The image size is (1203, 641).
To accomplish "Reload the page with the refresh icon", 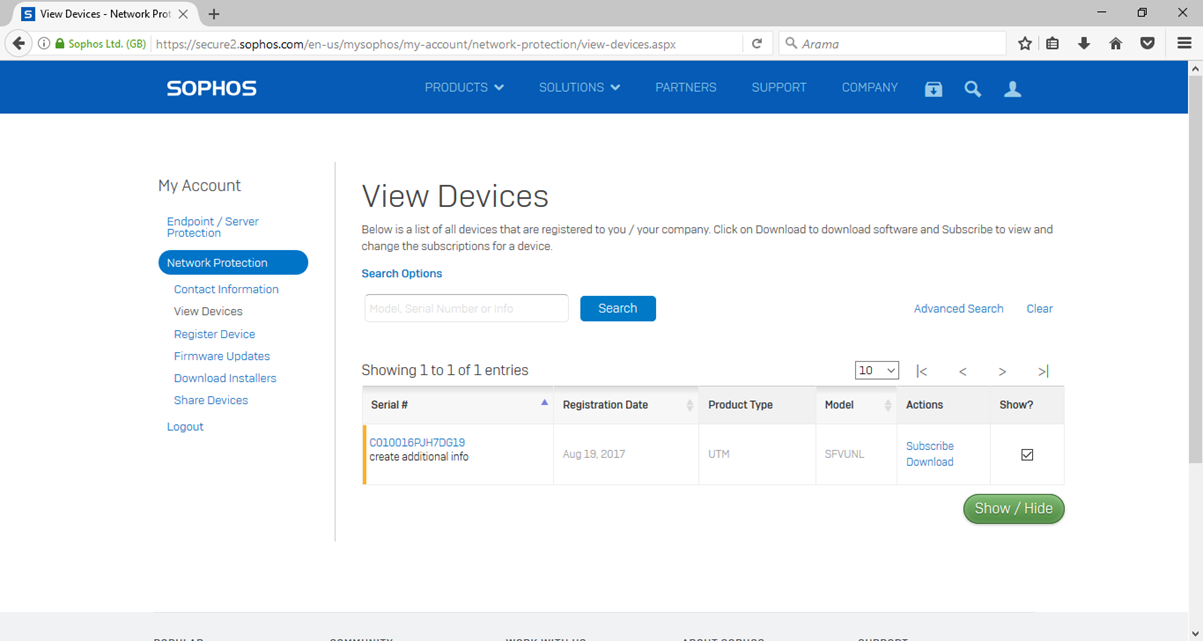I will click(x=757, y=44).
